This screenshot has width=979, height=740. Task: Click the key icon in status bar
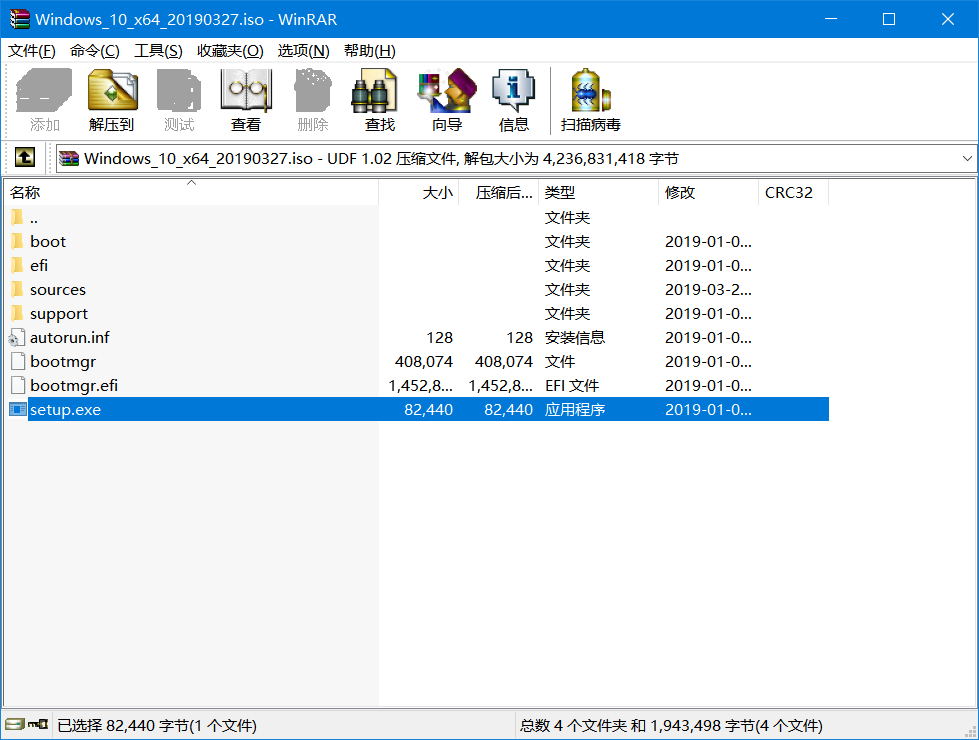[x=38, y=724]
